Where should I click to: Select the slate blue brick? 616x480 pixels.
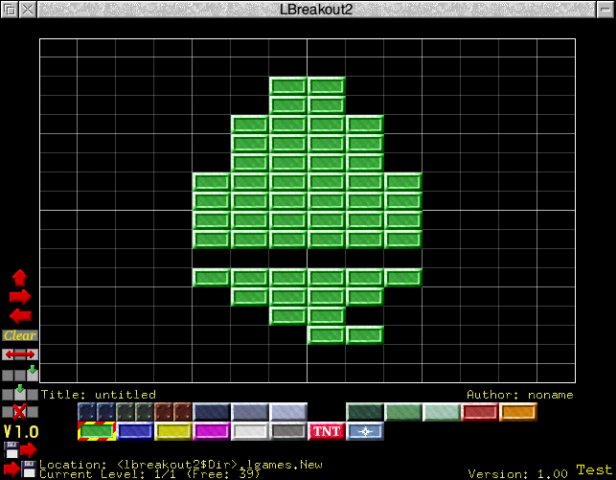click(x=250, y=412)
